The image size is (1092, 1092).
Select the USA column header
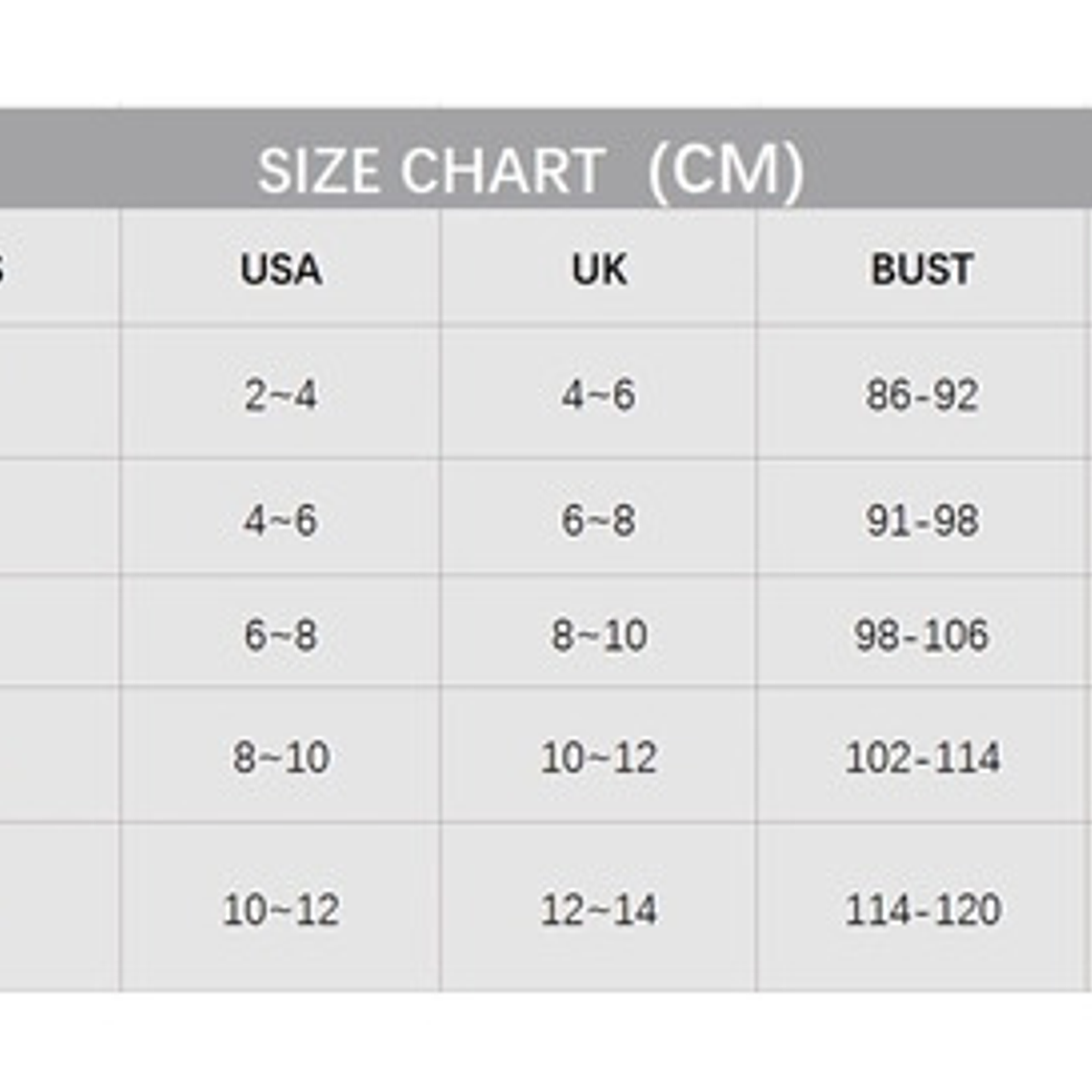pyautogui.click(x=281, y=269)
